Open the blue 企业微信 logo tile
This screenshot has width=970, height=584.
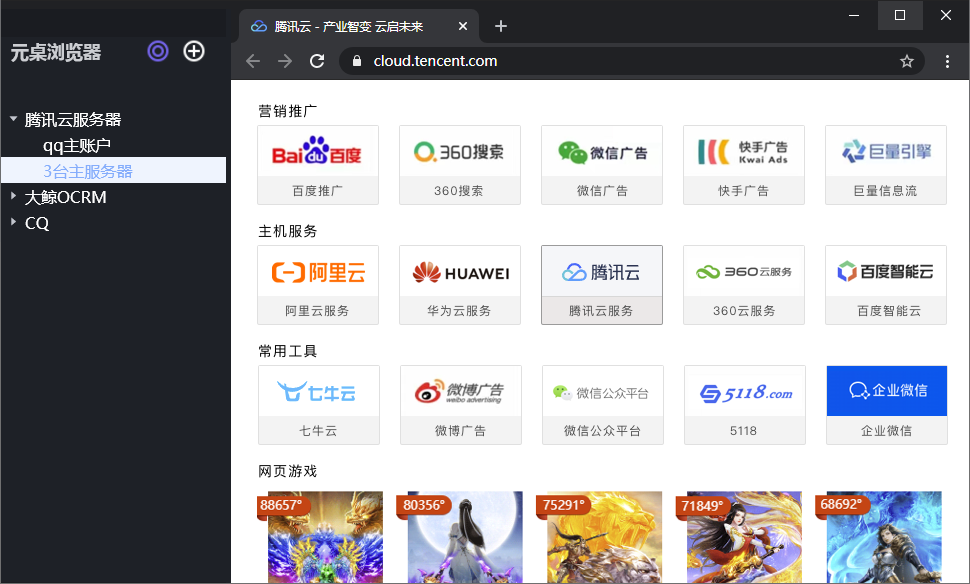(886, 391)
